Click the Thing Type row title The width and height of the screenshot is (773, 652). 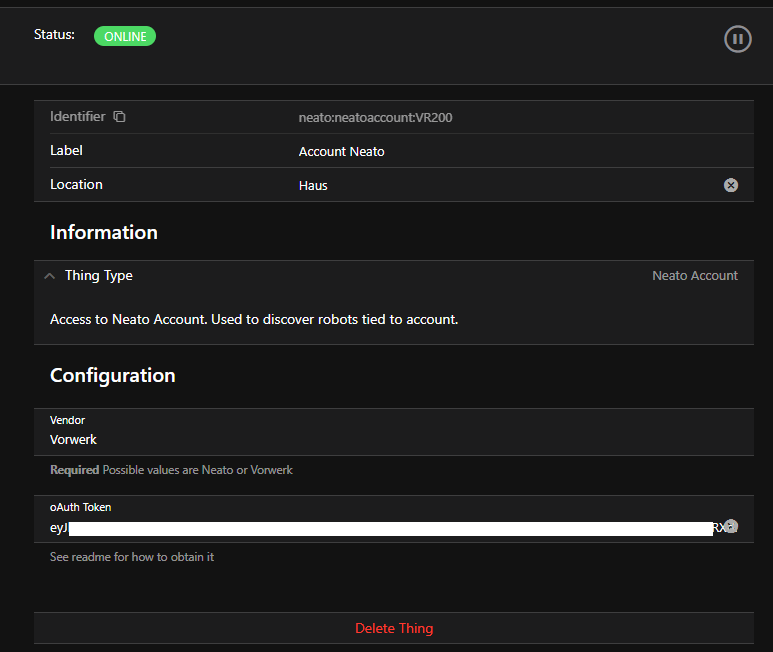98,276
